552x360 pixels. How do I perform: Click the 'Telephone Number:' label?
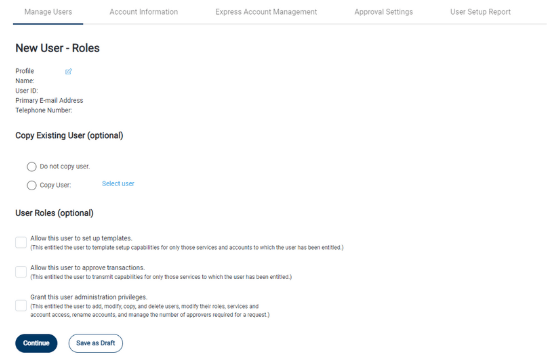tap(44, 110)
